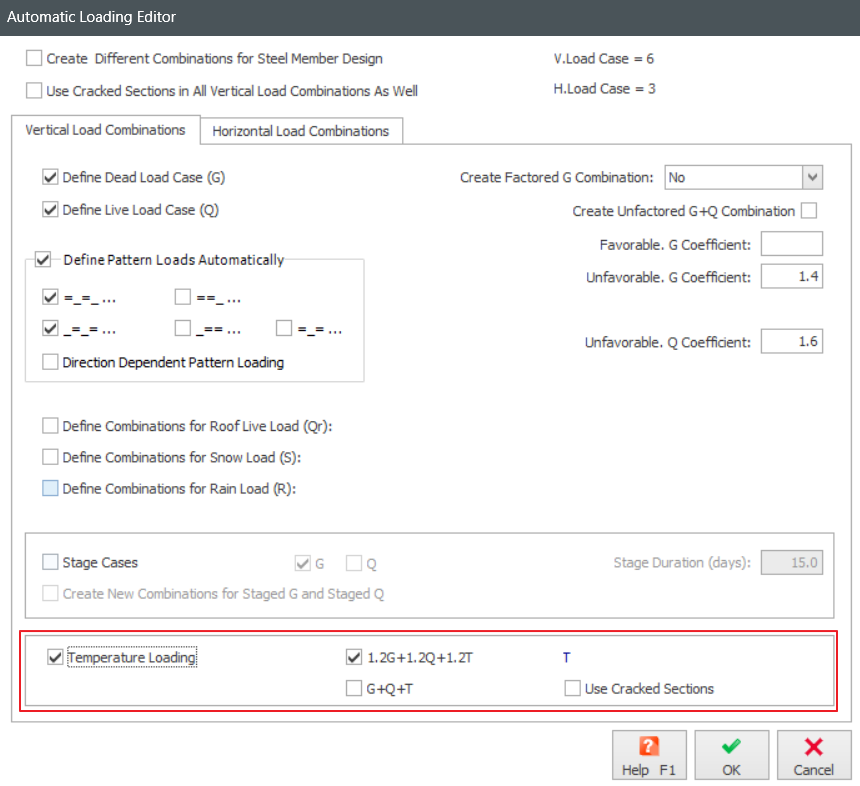This screenshot has width=860, height=786.
Task: Toggle the Temperature Loading checkbox
Action: (55, 658)
